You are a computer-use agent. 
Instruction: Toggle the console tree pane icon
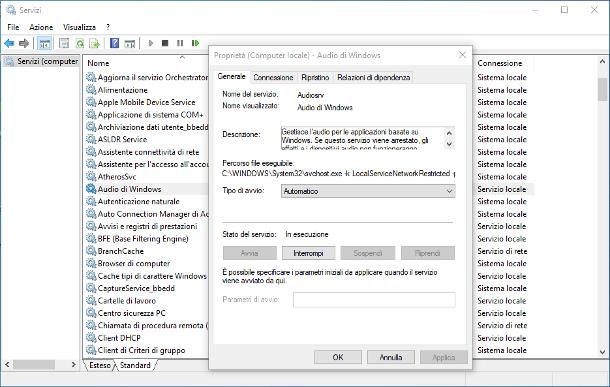44,43
